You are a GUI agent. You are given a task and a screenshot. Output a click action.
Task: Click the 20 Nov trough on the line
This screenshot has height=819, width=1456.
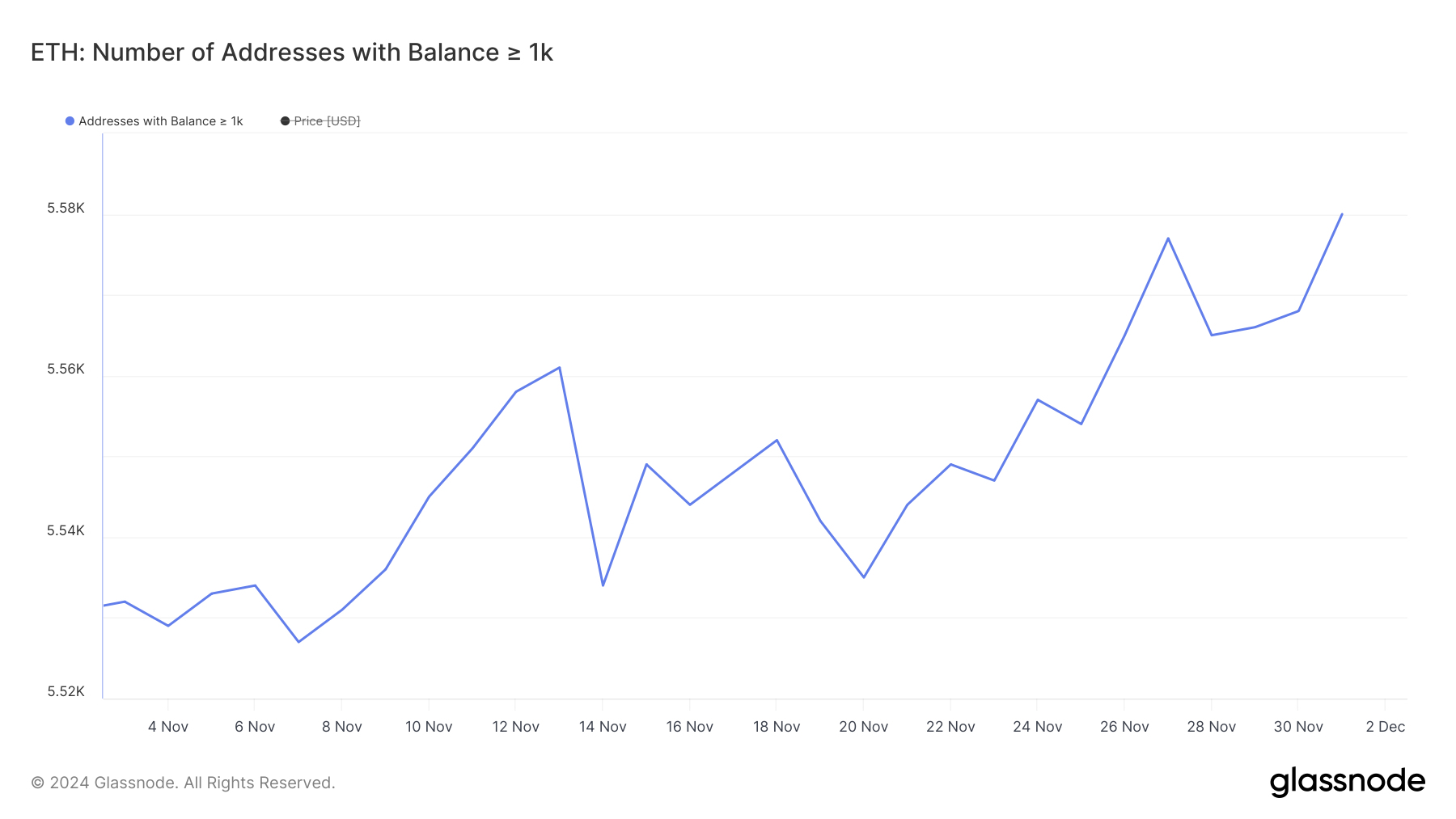click(863, 576)
